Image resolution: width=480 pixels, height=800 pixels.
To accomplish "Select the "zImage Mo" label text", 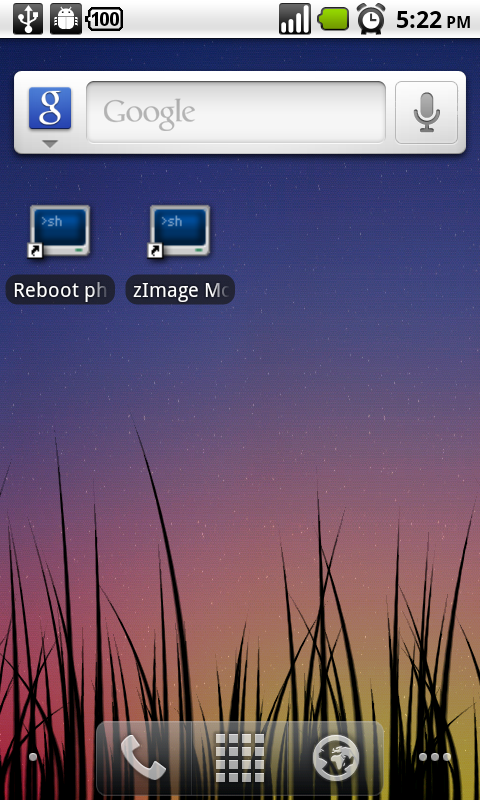I will coord(180,290).
